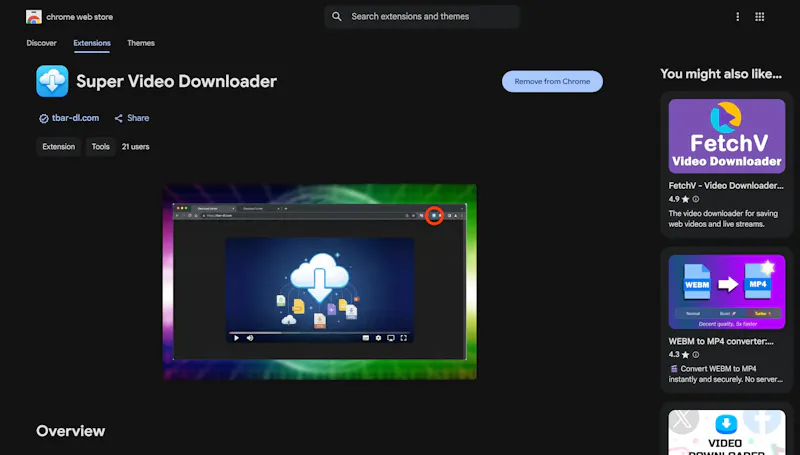800x455 pixels.
Task: Click the Super Video Downloader heading
Action: [x=177, y=81]
